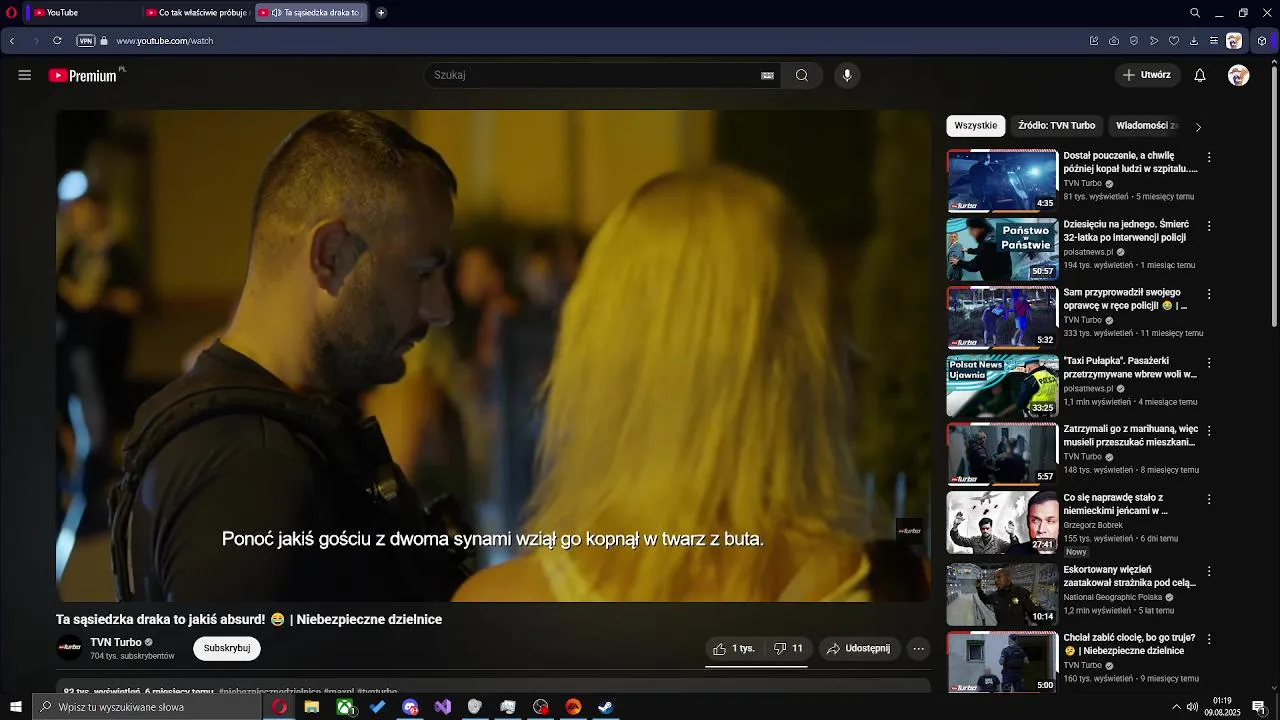Go back using browser back arrow
This screenshot has width=1280, height=720.
click(12, 41)
